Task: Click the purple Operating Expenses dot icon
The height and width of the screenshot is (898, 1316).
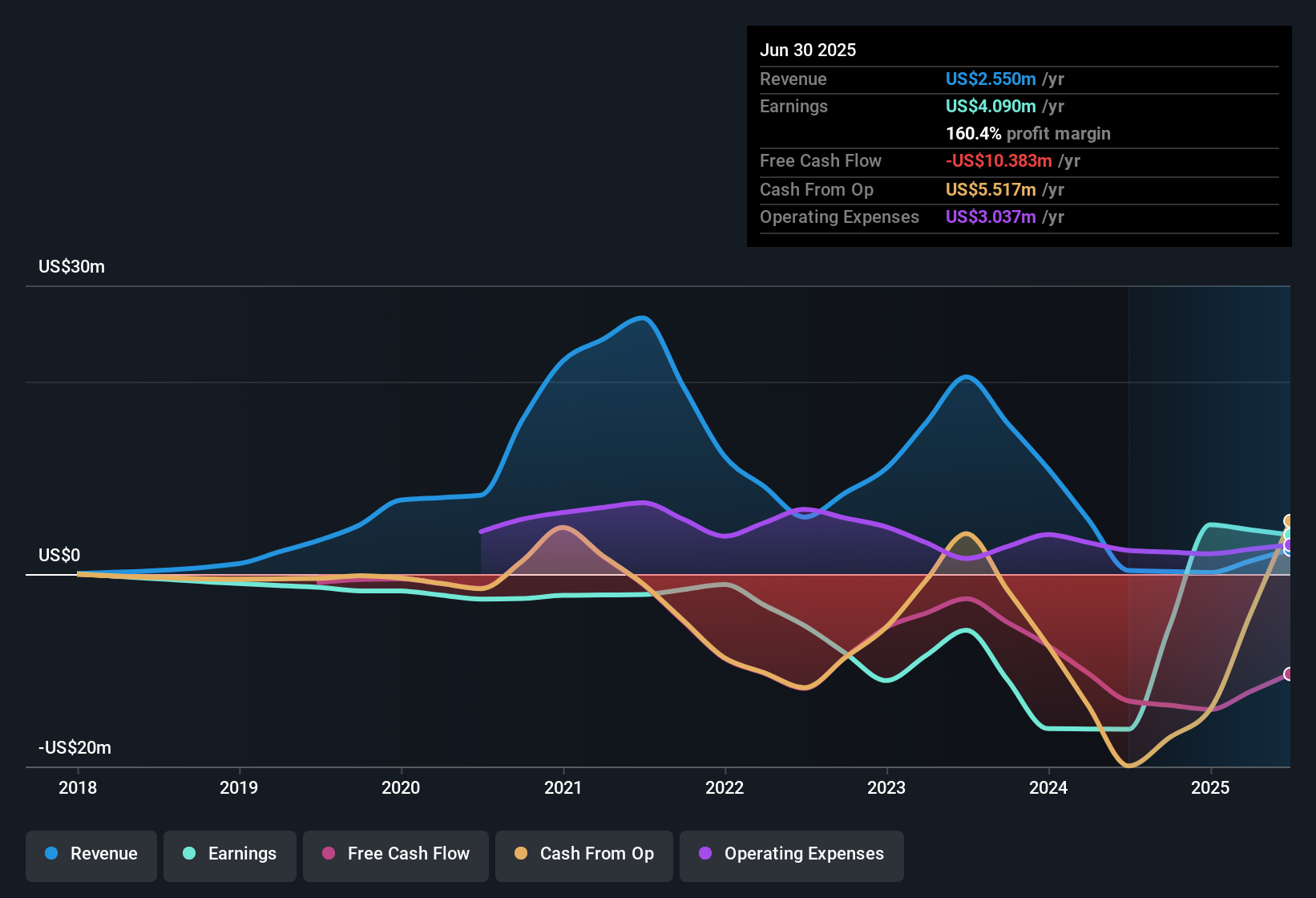Action: point(704,854)
